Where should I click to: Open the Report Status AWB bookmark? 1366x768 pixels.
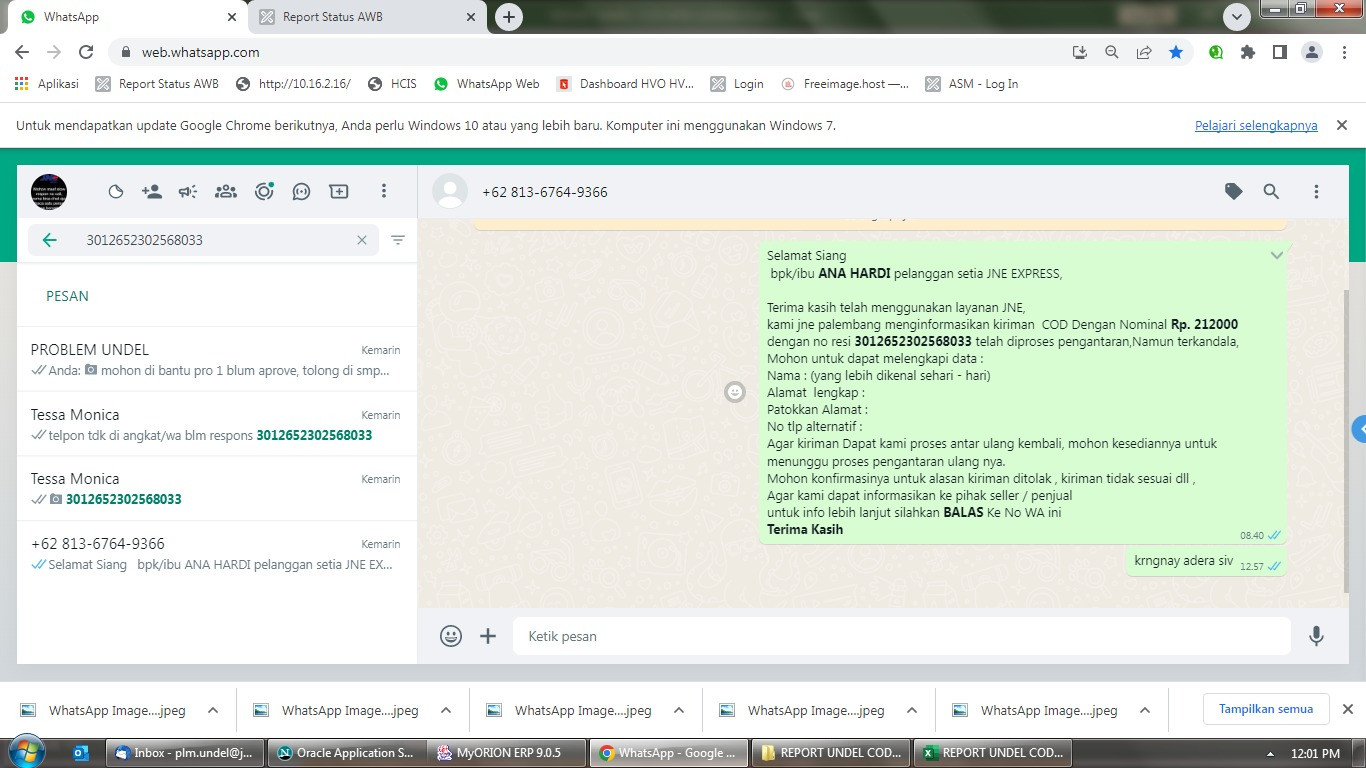click(157, 84)
